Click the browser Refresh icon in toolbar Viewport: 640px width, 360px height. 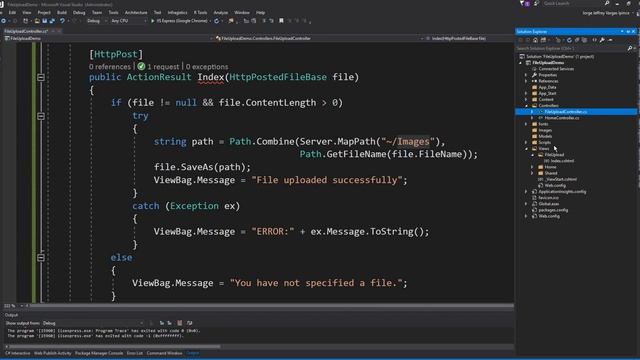tap(216, 20)
